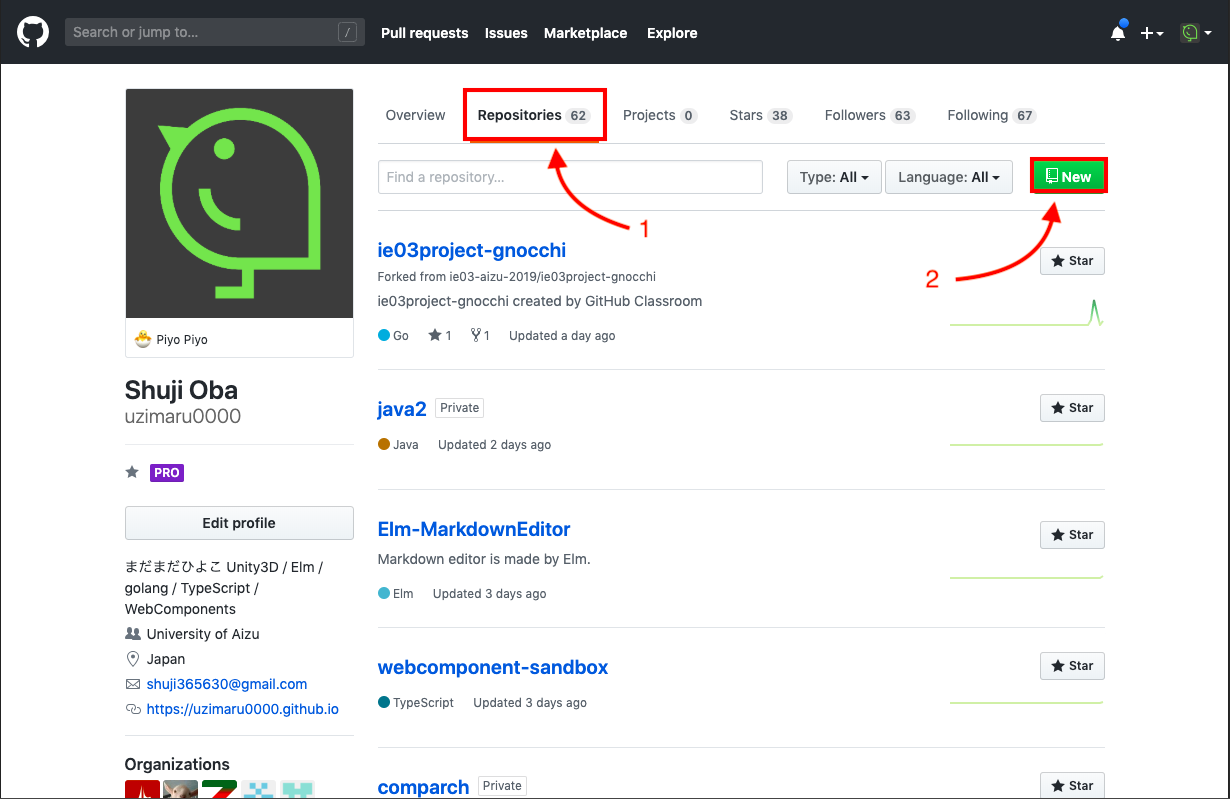Open Explore in top navigation

672,33
